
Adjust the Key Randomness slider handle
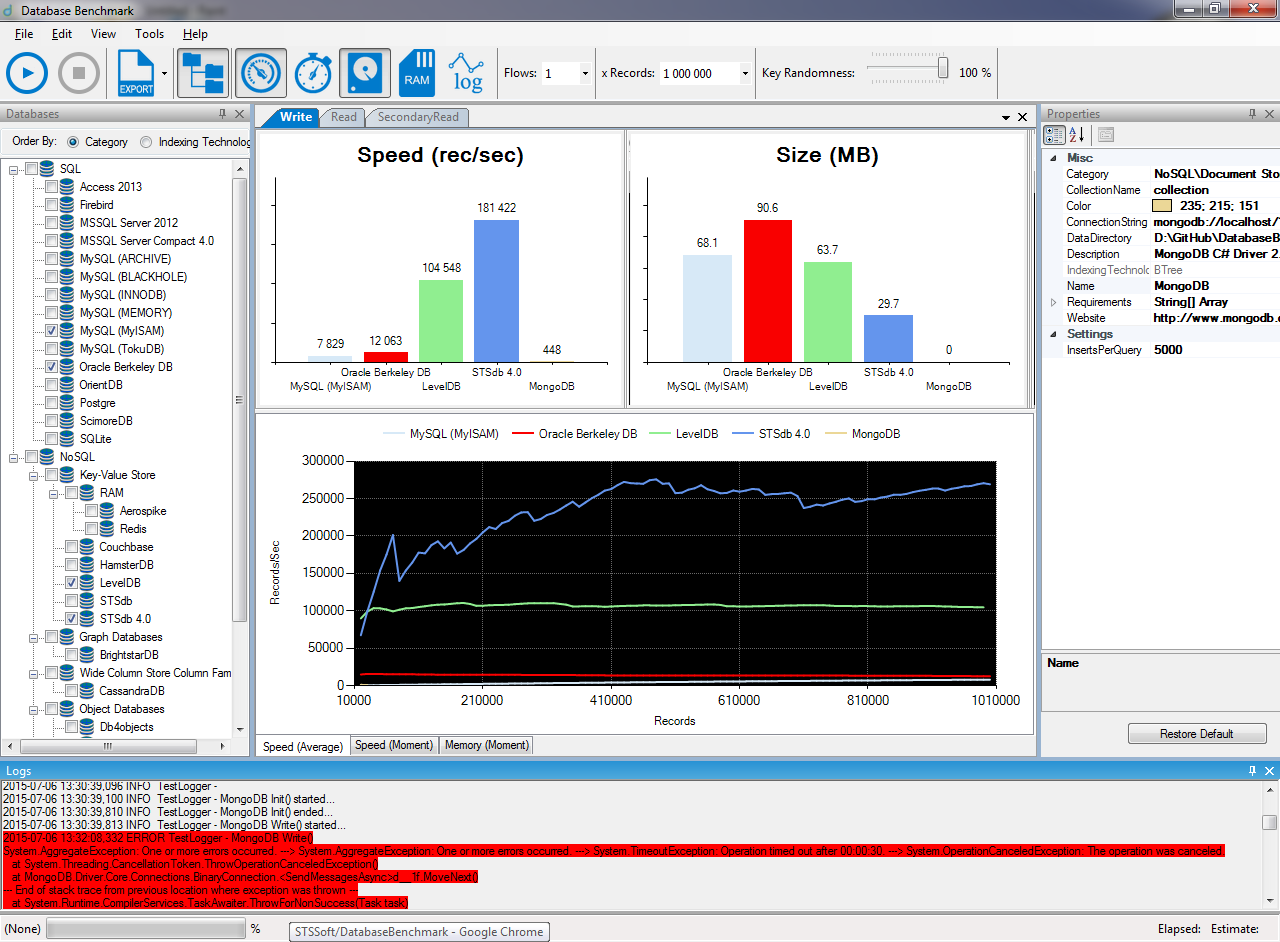tap(942, 68)
